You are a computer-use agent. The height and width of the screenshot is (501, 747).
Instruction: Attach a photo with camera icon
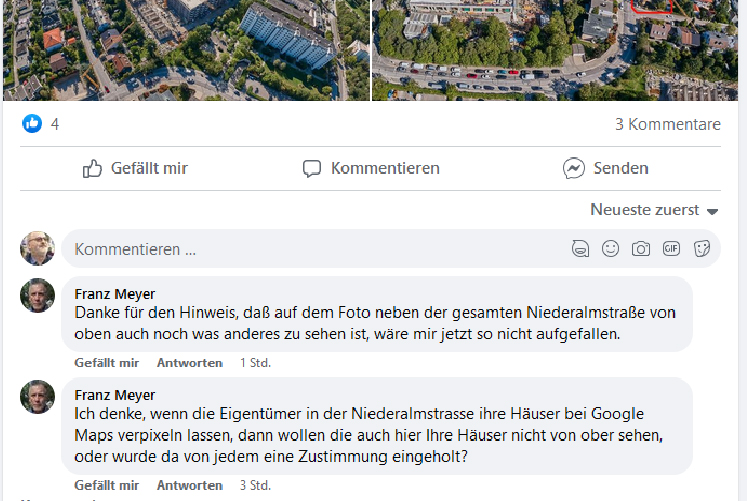[640, 249]
